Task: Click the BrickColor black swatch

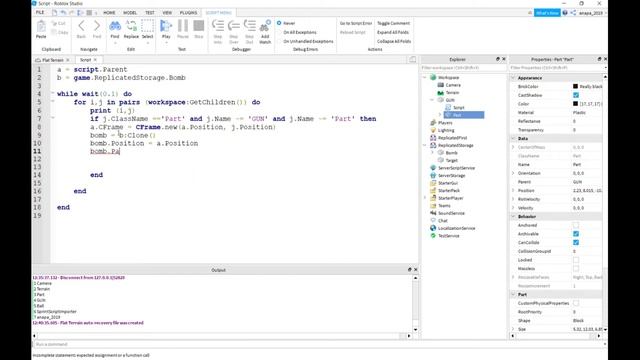Action: (576, 87)
